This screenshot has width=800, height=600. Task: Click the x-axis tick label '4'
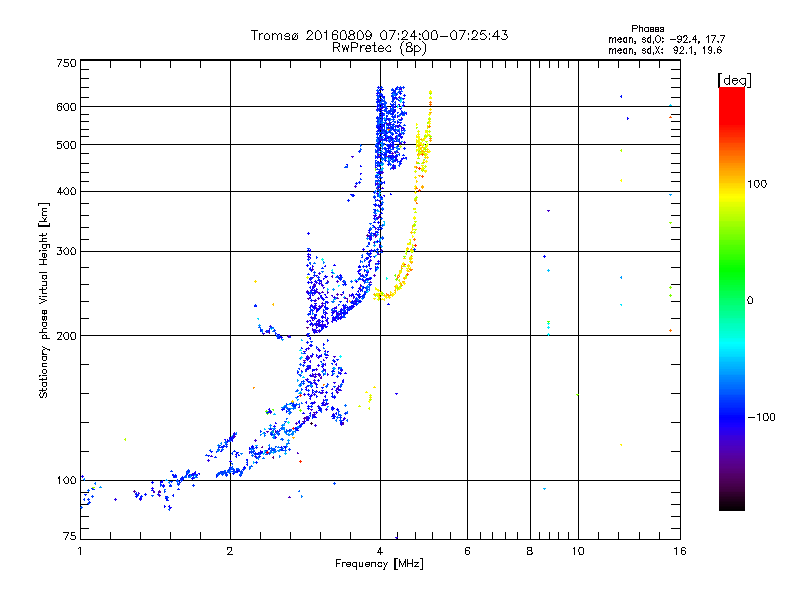pyautogui.click(x=380, y=551)
